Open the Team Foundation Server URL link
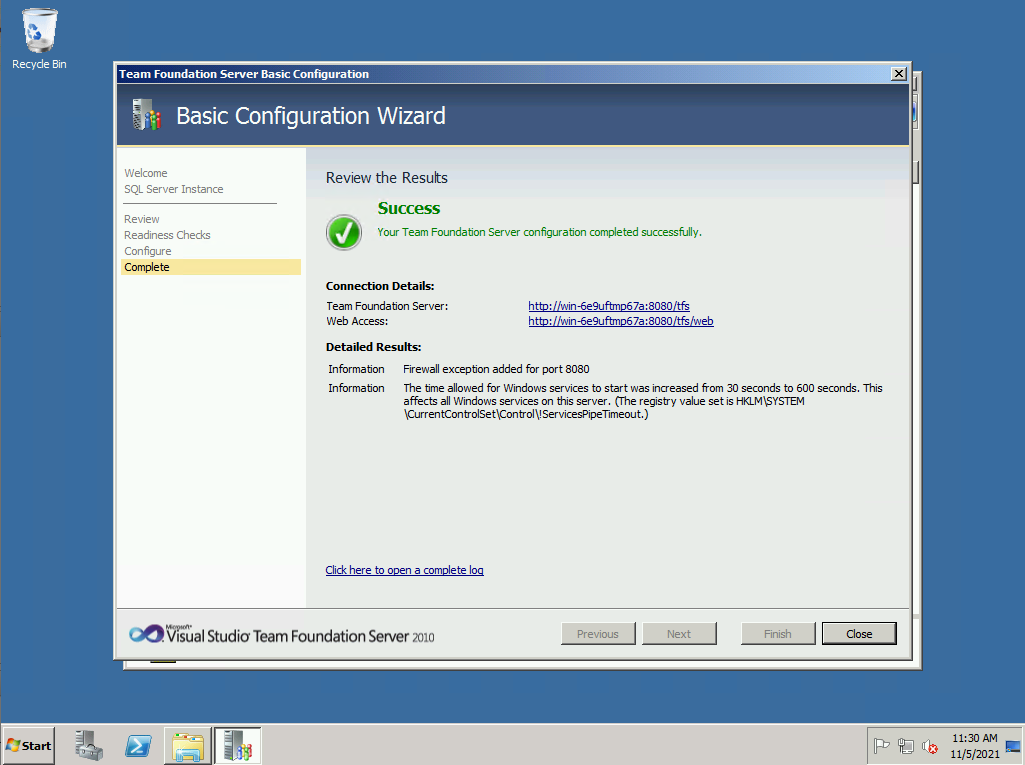This screenshot has width=1025, height=765. 609,306
